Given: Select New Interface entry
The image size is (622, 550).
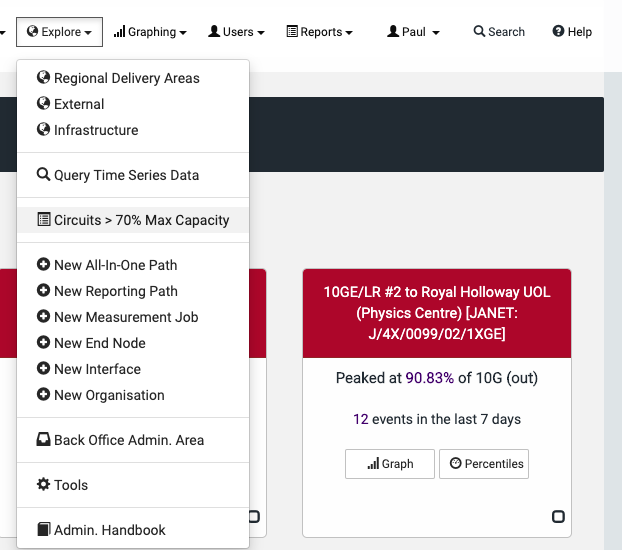Looking at the screenshot, I should tap(133, 369).
